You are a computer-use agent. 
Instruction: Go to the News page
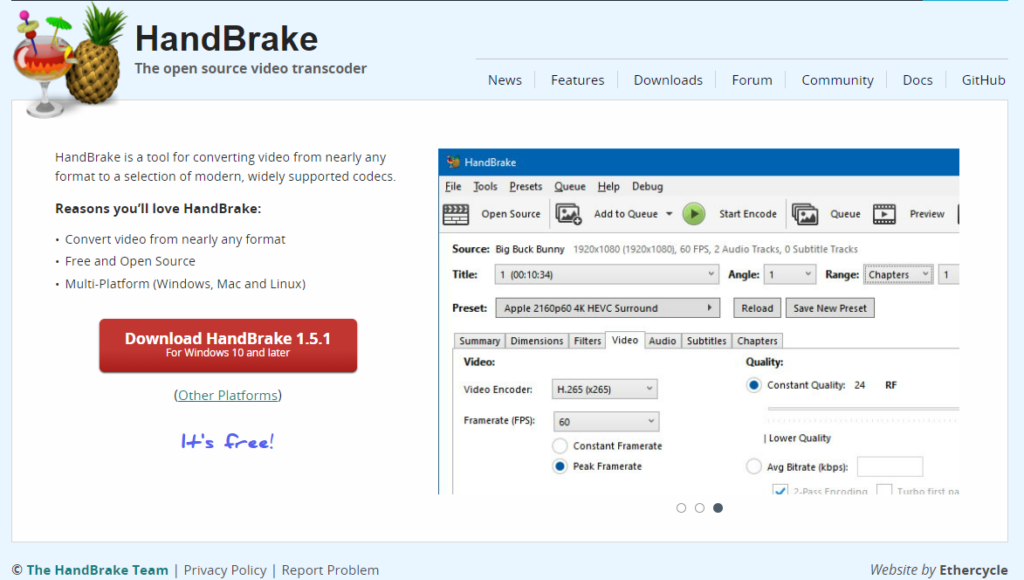[505, 80]
